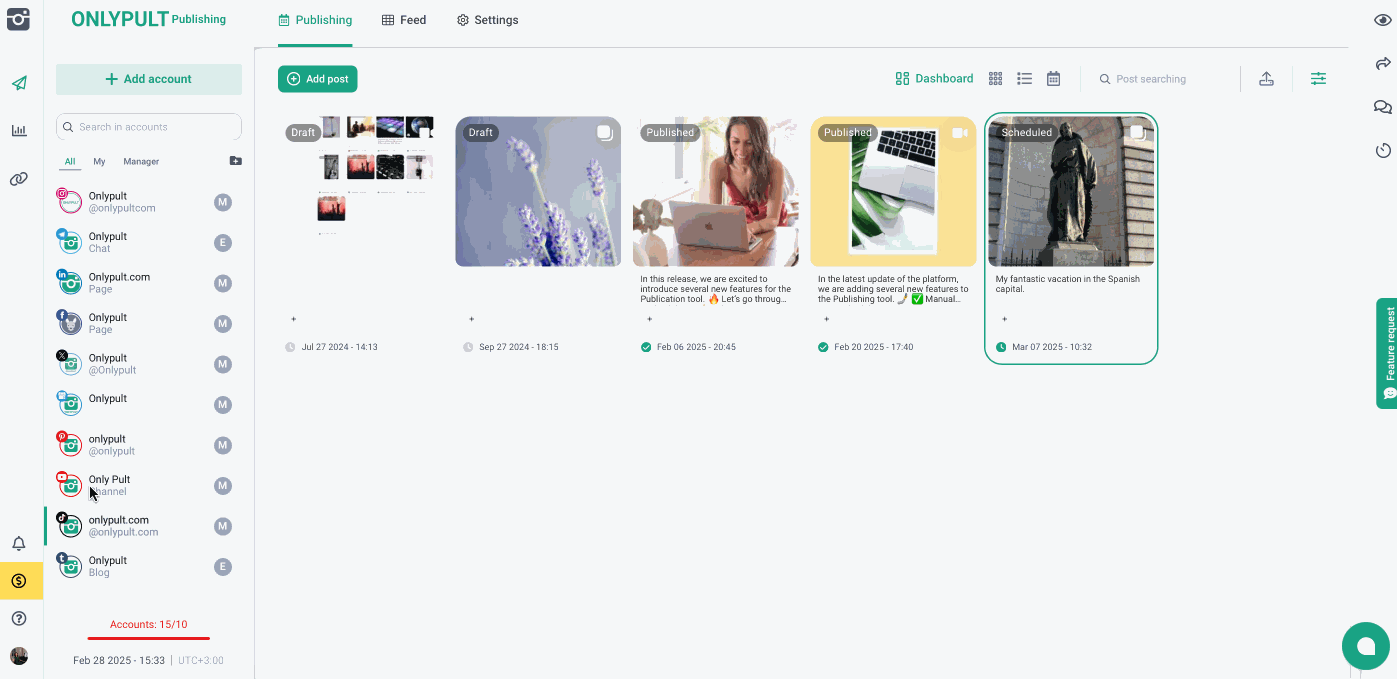Open the Feed tab
The height and width of the screenshot is (679, 1397).
pos(404,20)
